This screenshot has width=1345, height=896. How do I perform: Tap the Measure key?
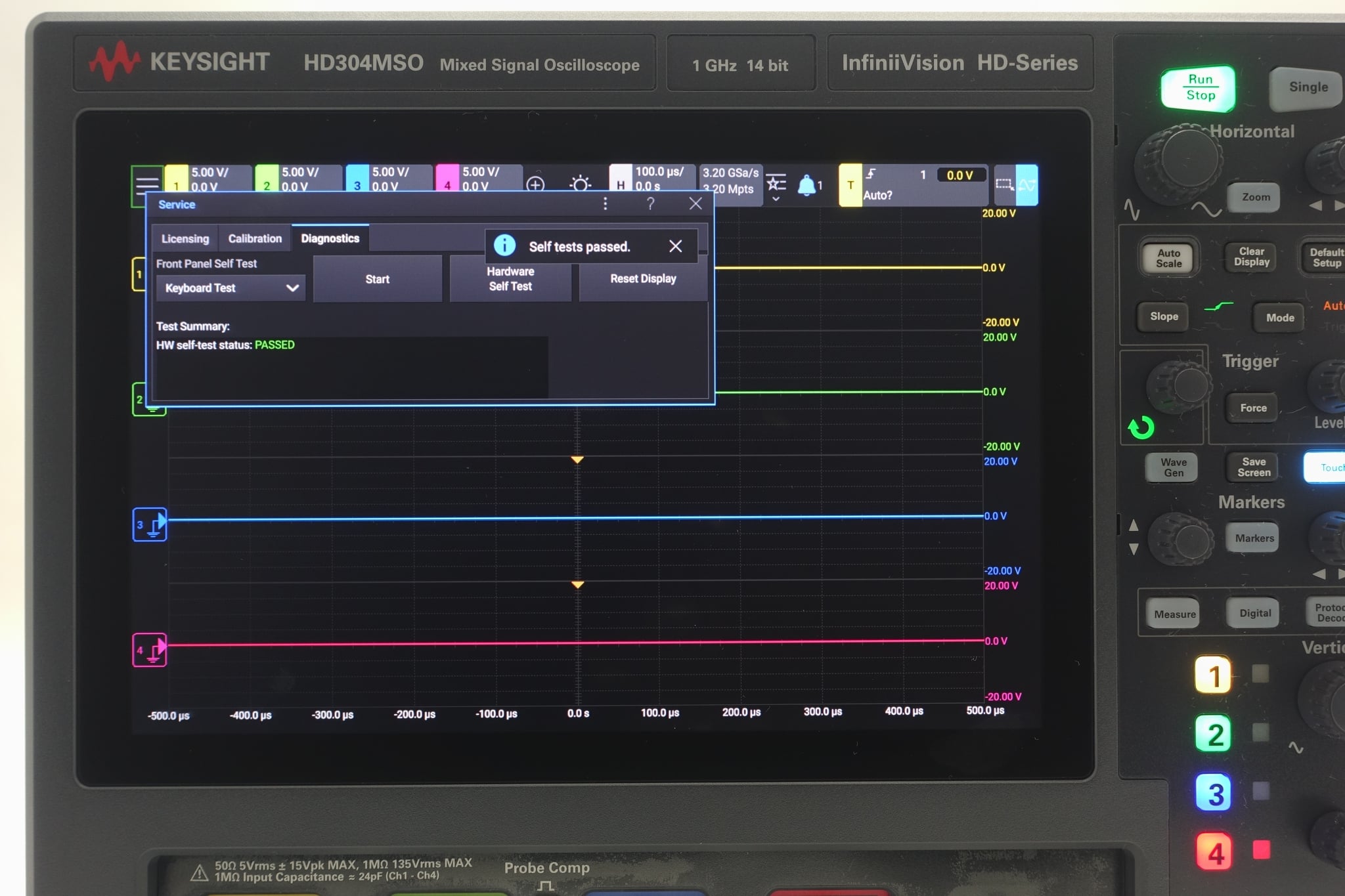[1174, 614]
